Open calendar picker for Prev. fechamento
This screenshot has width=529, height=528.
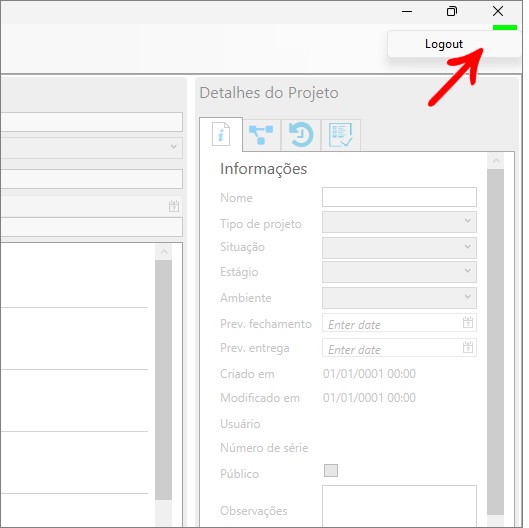pyautogui.click(x=468, y=323)
